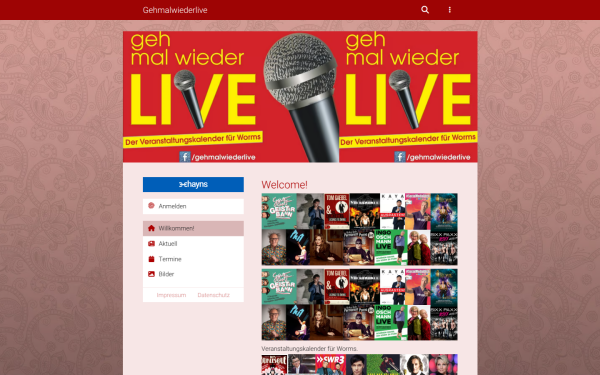Open the second event poster collage
The height and width of the screenshot is (375, 600).
pyautogui.click(x=360, y=305)
